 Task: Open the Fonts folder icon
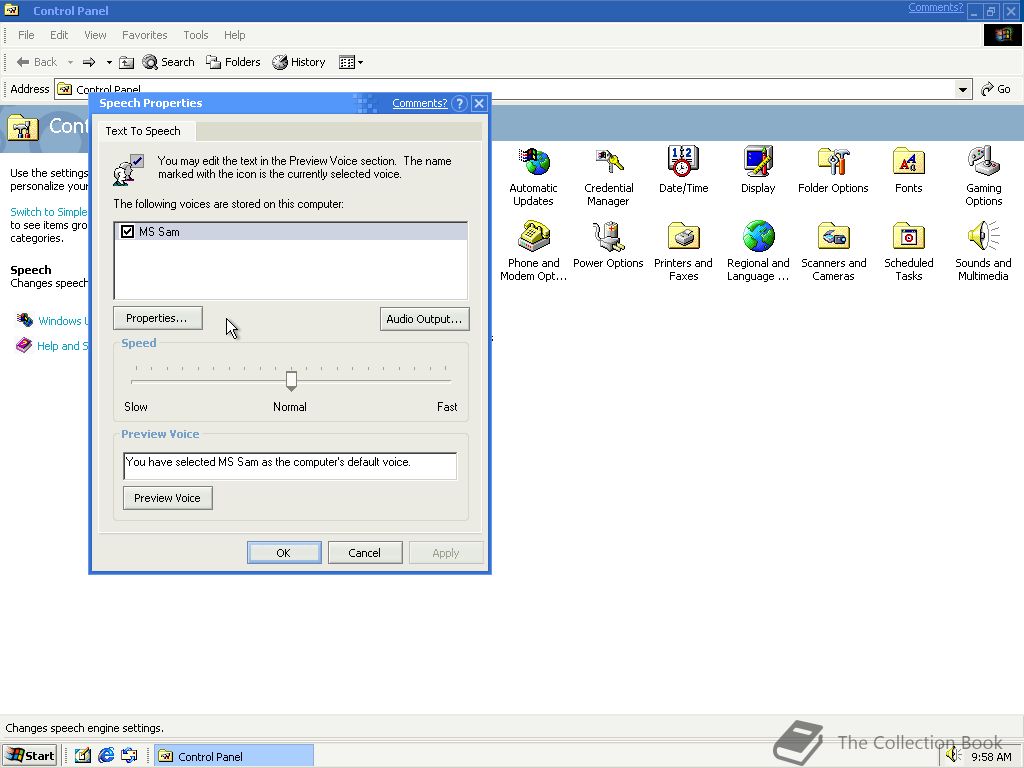(908, 170)
